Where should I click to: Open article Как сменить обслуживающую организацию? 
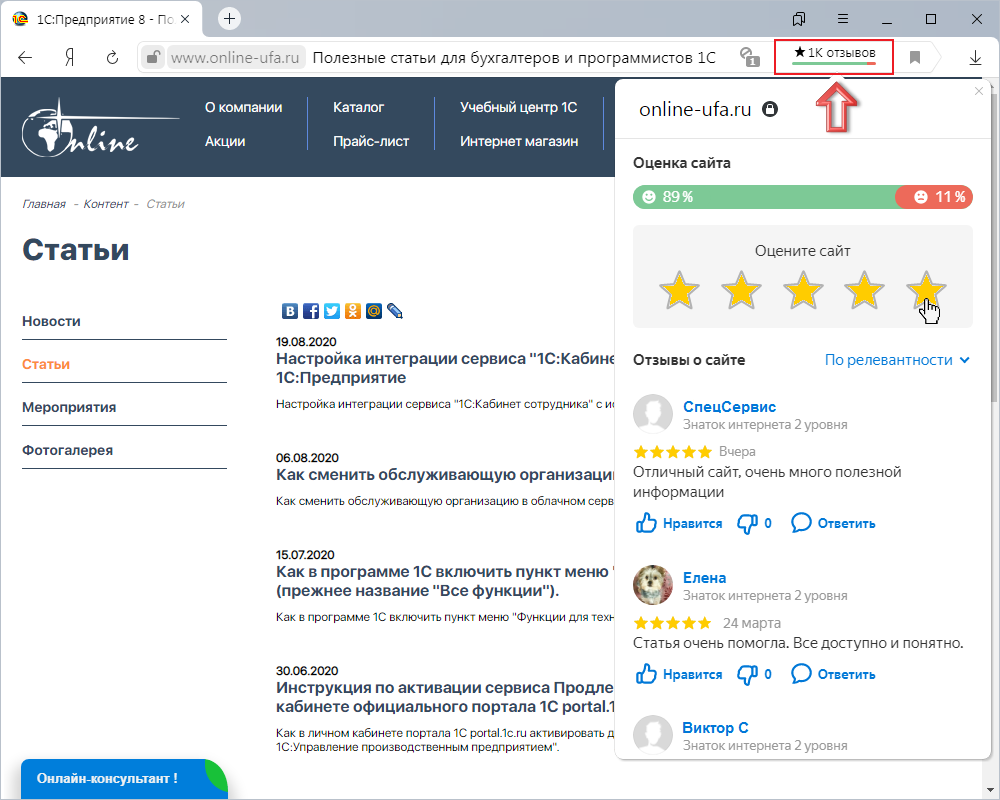(x=445, y=475)
